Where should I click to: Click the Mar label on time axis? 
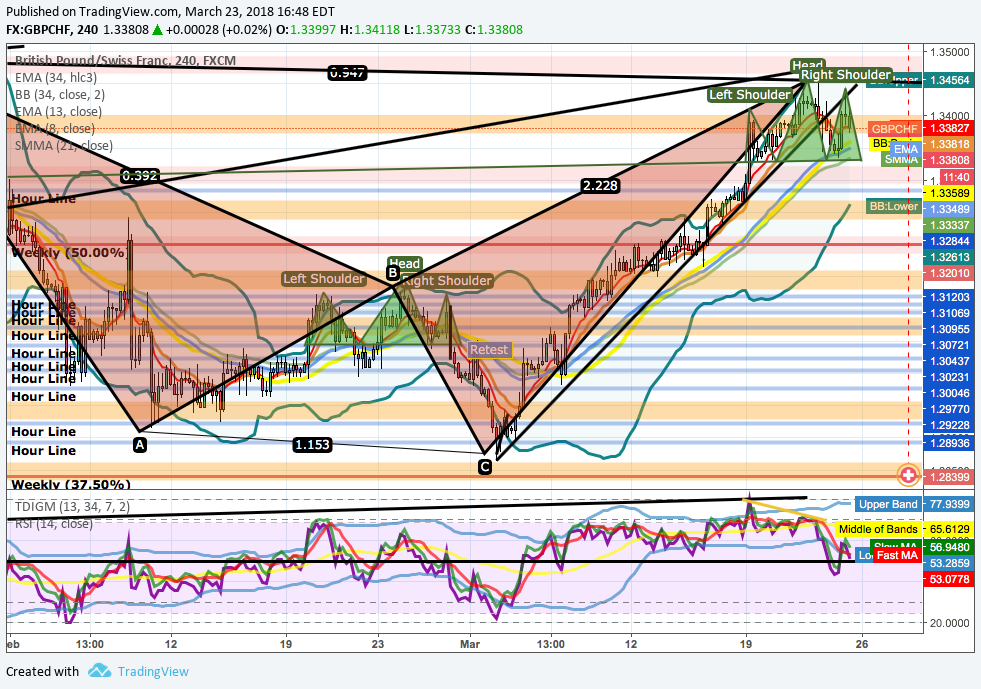(469, 644)
